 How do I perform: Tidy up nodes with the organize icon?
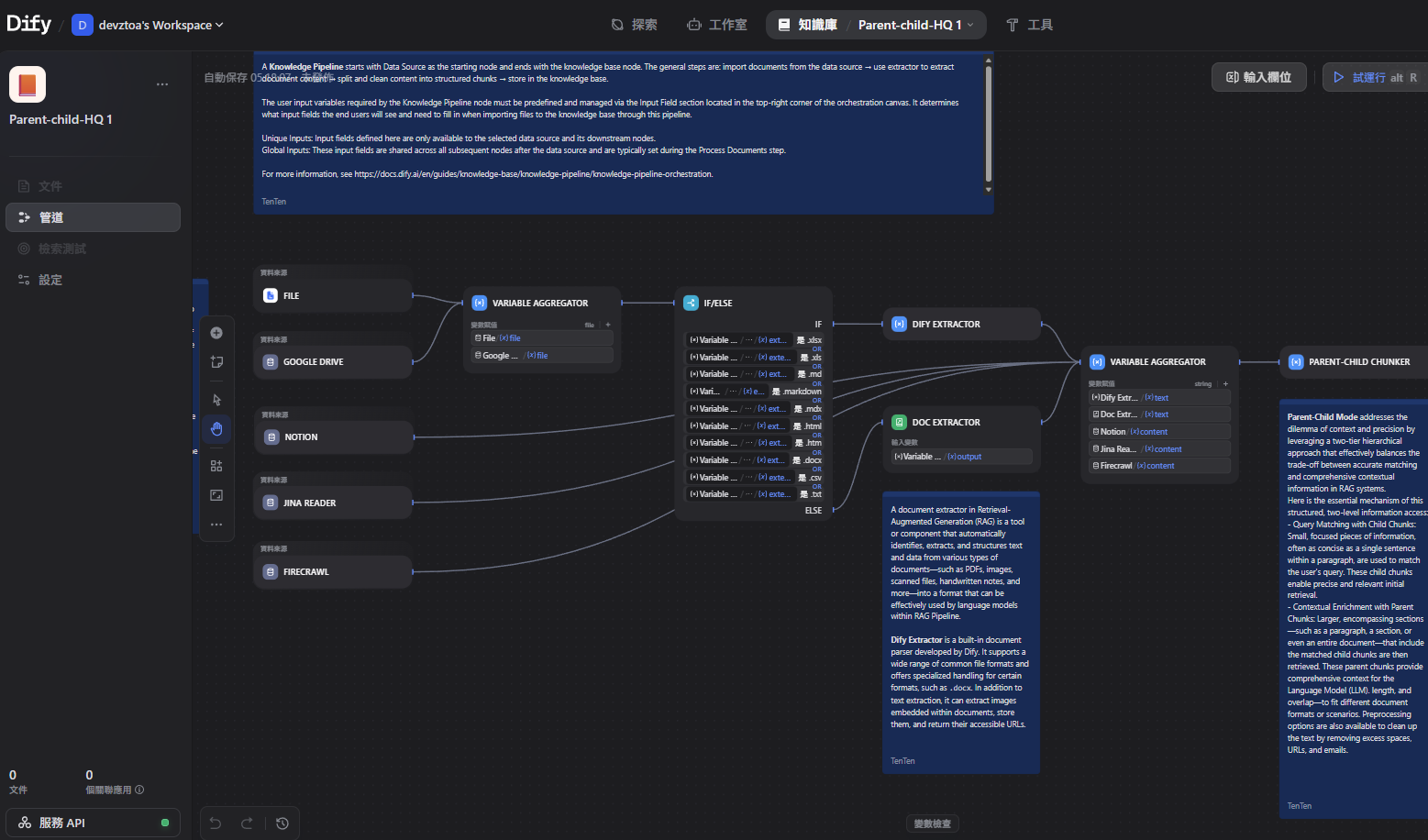[216, 466]
